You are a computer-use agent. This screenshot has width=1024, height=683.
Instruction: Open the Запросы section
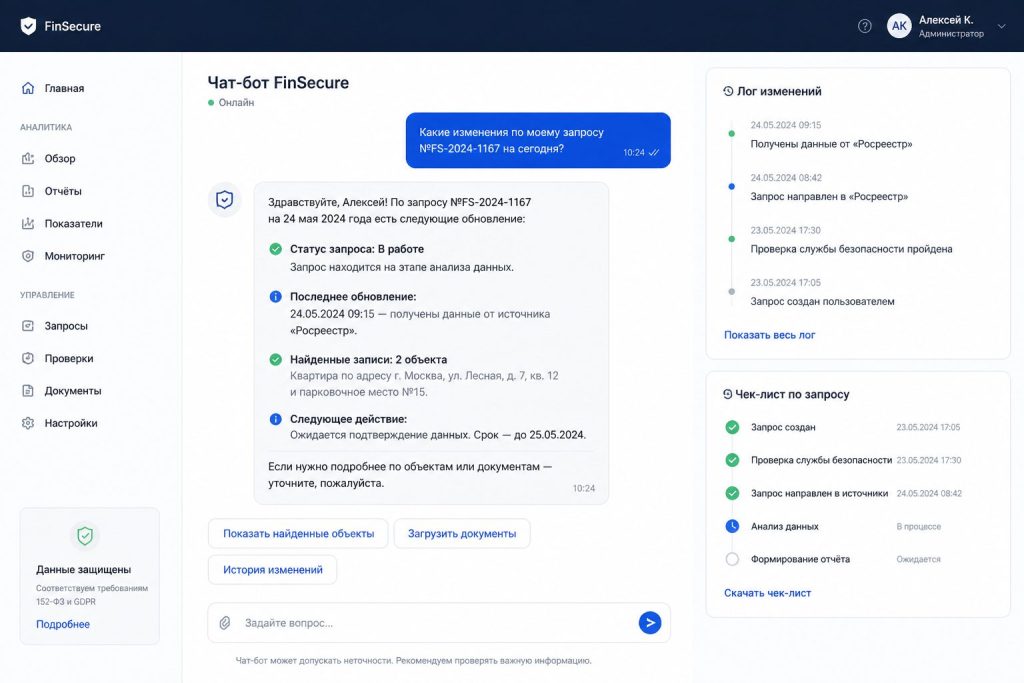point(66,326)
